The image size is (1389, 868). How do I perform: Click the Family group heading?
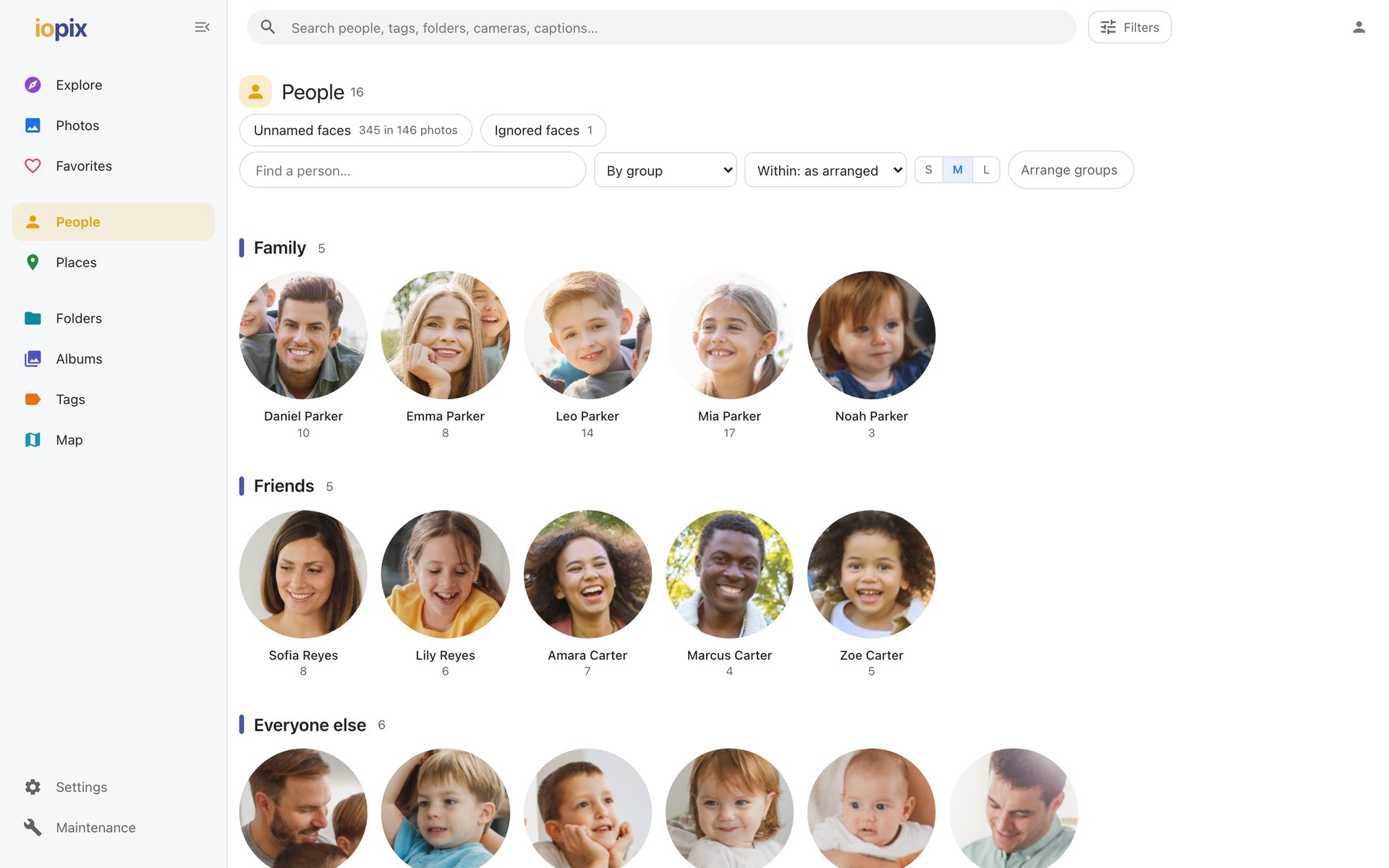click(x=280, y=248)
